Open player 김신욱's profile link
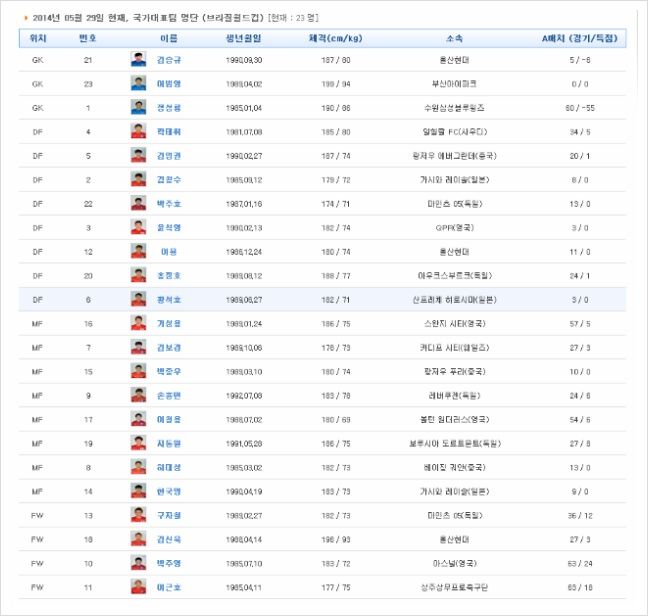 (169, 539)
